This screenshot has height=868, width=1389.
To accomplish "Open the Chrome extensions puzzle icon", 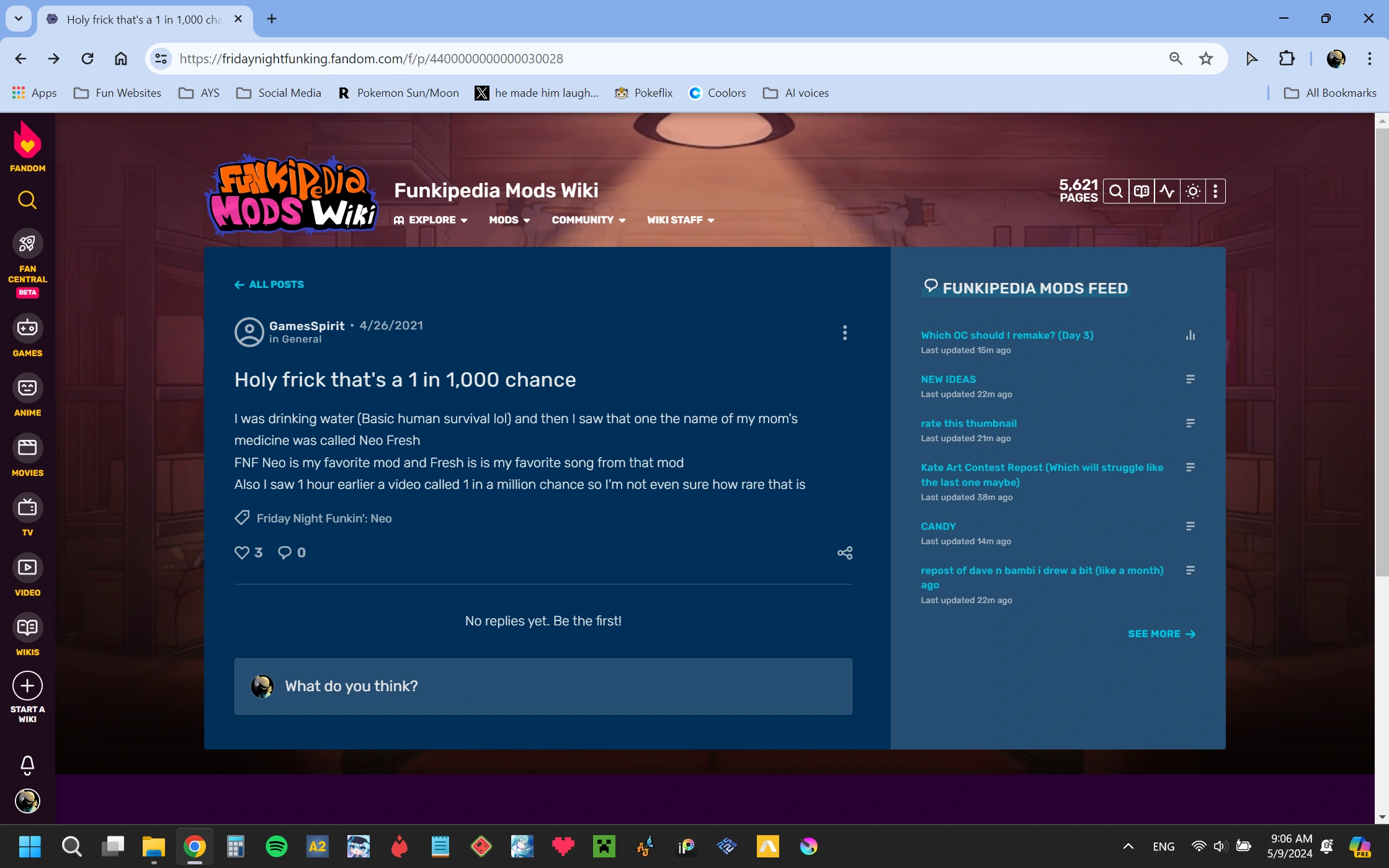I will (x=1287, y=58).
